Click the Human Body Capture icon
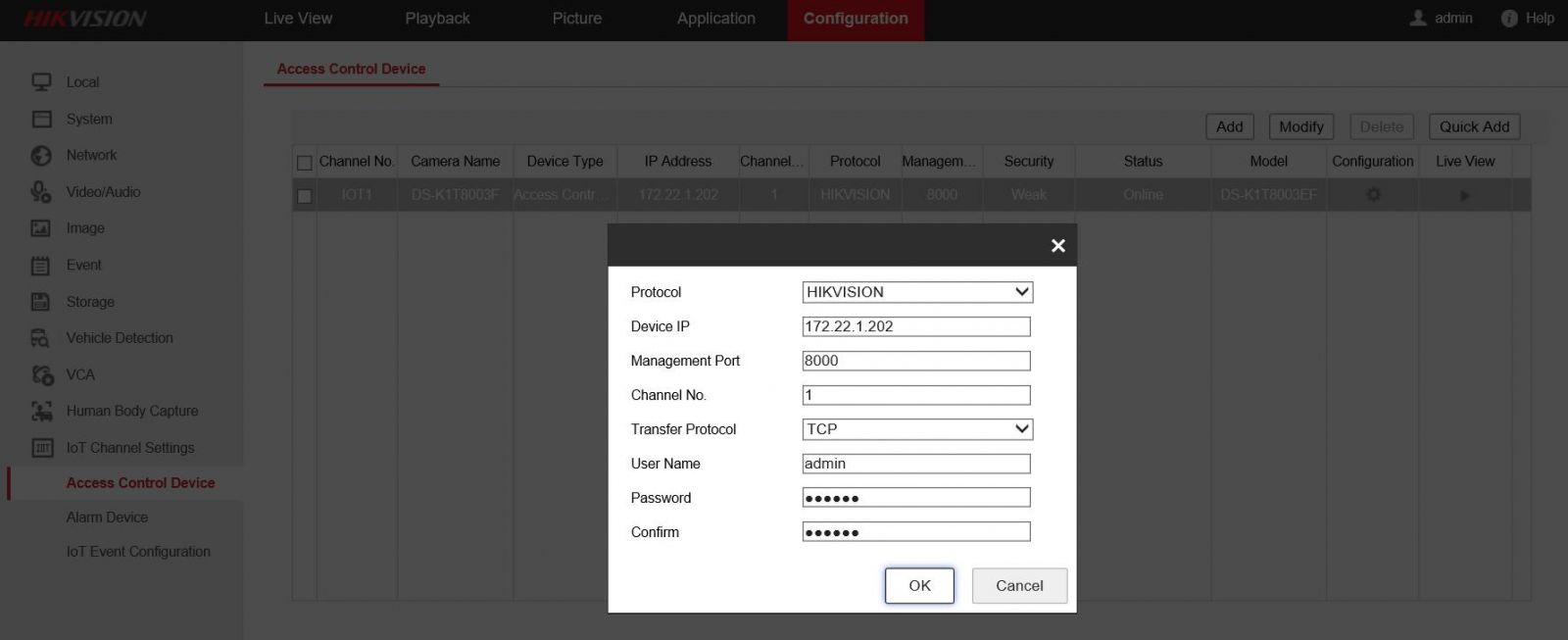The width and height of the screenshot is (1568, 640). [41, 412]
